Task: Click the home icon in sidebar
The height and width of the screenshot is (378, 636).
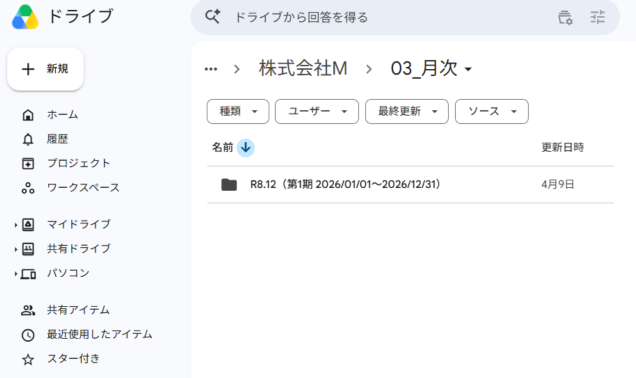Action: (28, 115)
